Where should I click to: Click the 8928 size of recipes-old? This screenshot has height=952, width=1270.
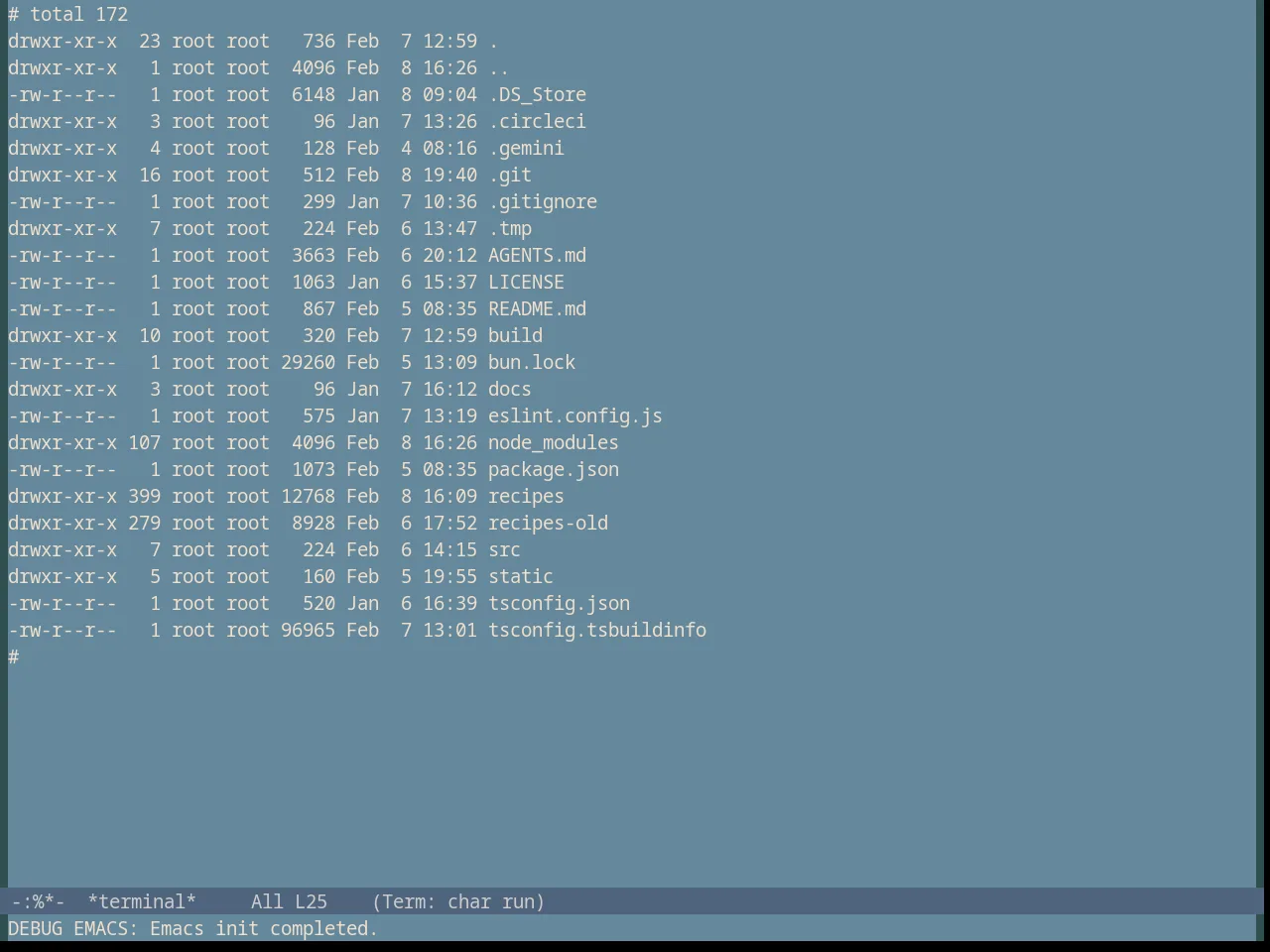(314, 523)
